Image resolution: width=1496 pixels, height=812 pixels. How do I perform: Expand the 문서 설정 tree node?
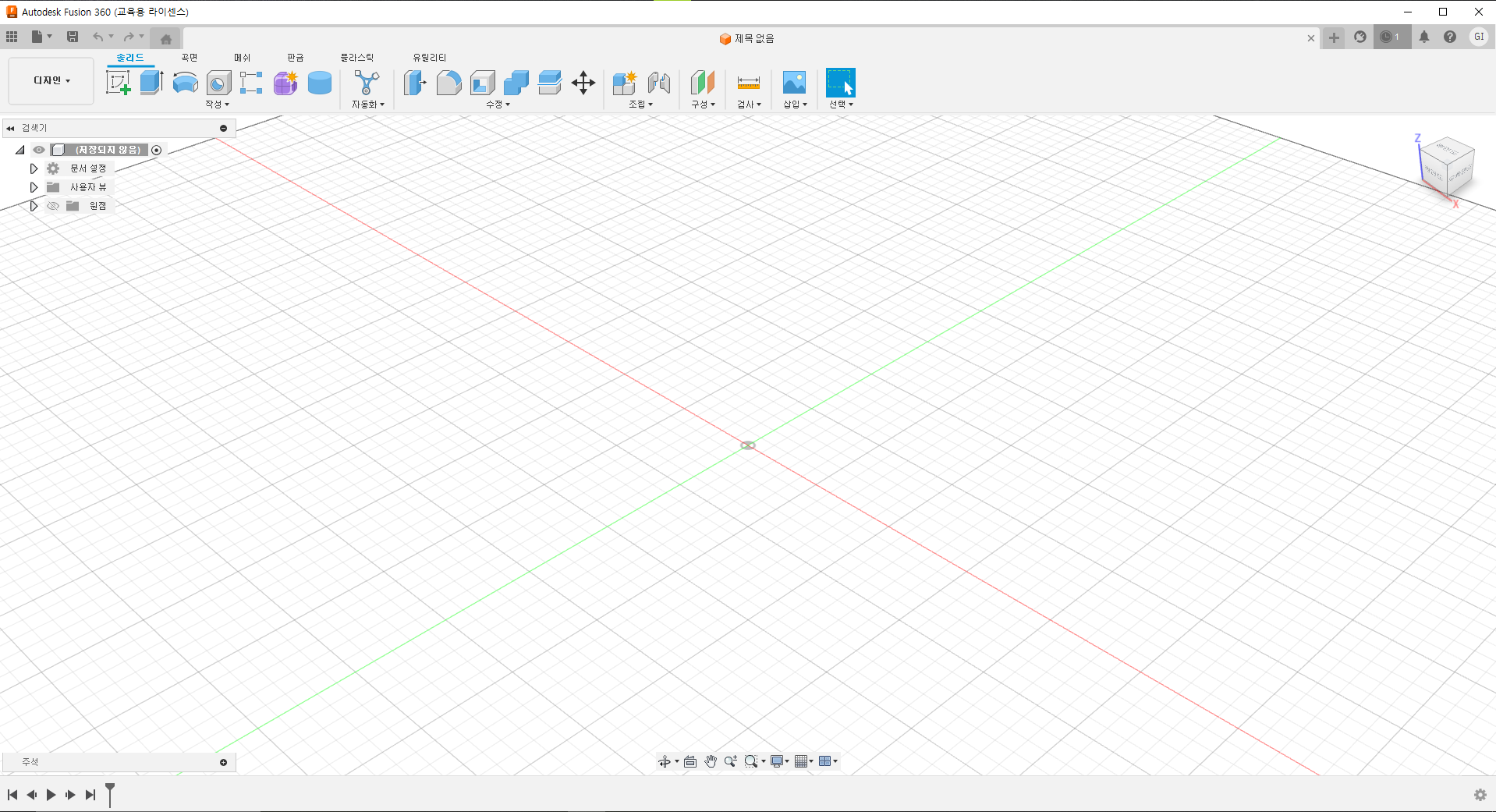point(34,168)
